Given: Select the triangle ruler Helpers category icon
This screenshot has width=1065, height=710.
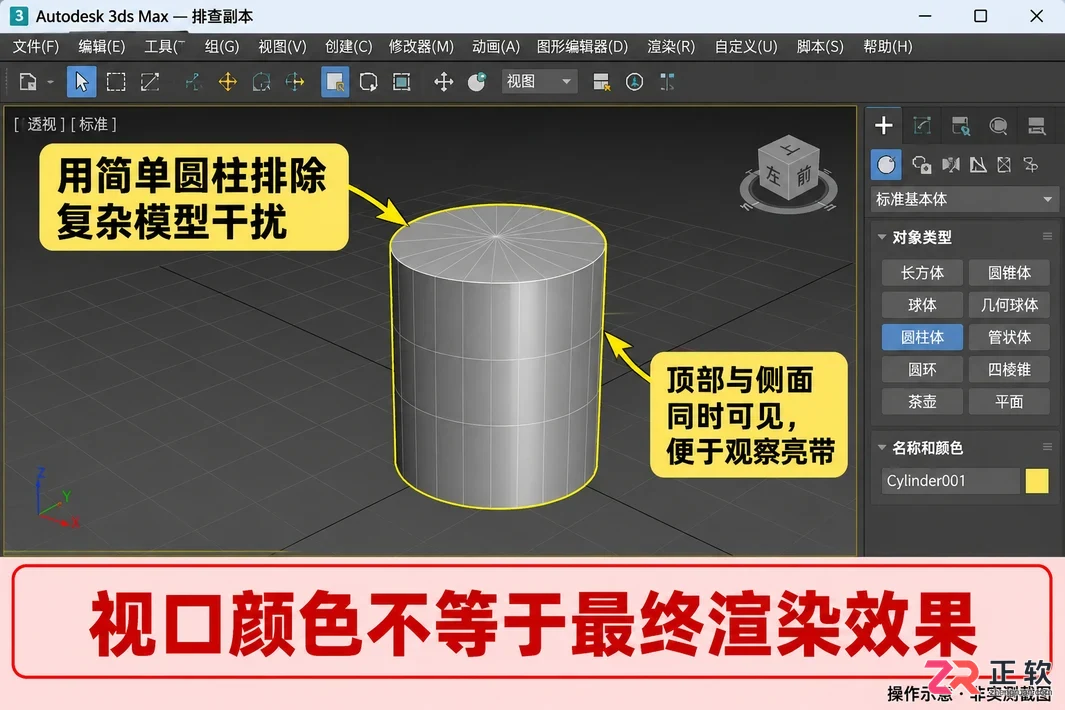Looking at the screenshot, I should (x=978, y=164).
